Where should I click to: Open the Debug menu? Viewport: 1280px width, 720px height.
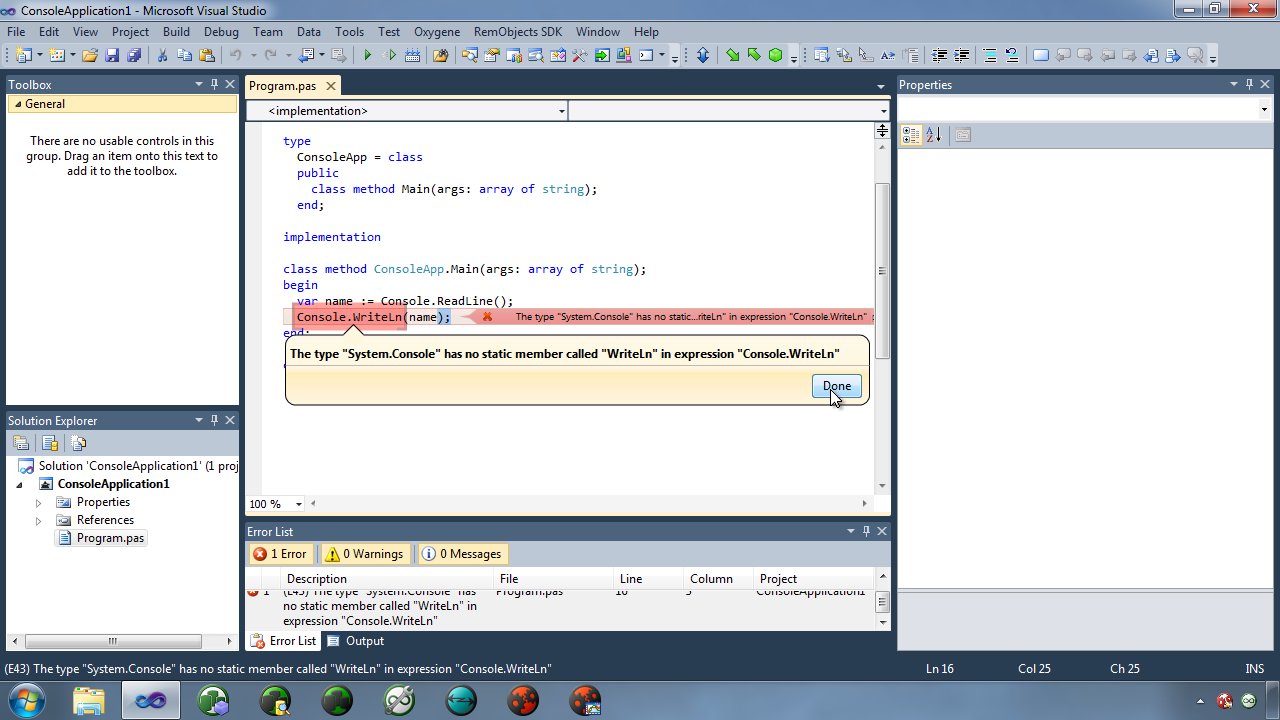point(221,32)
